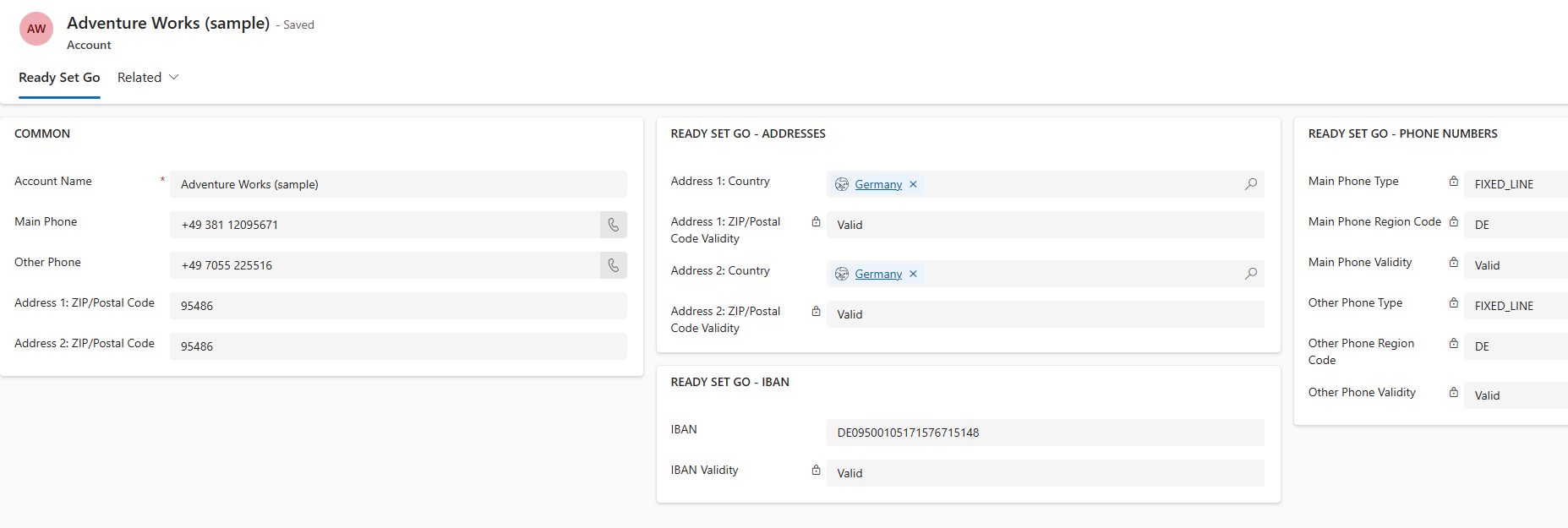The image size is (1568, 528).
Task: Open Germany link in Address 2: Country
Action: click(x=878, y=274)
